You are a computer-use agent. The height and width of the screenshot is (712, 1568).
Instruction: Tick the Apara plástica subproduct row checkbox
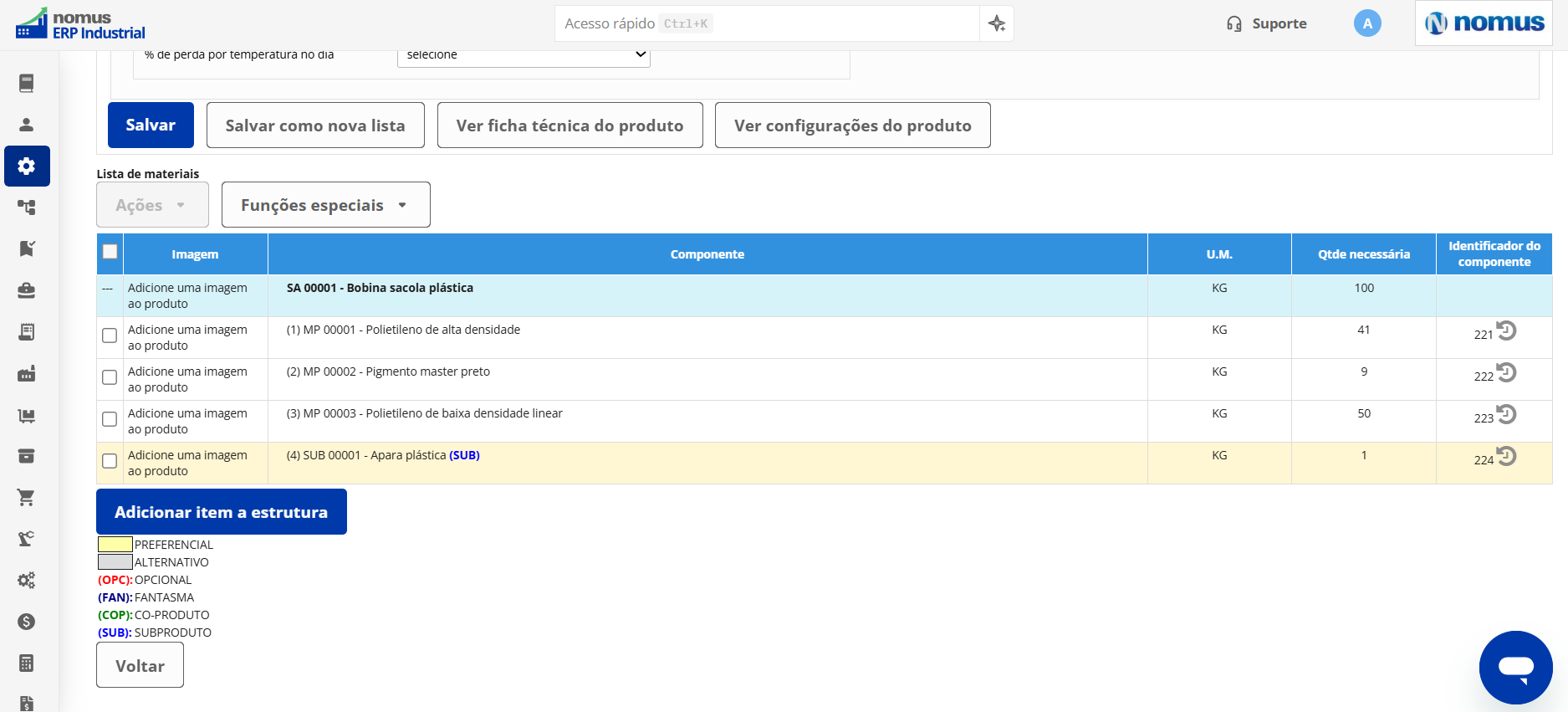(110, 461)
